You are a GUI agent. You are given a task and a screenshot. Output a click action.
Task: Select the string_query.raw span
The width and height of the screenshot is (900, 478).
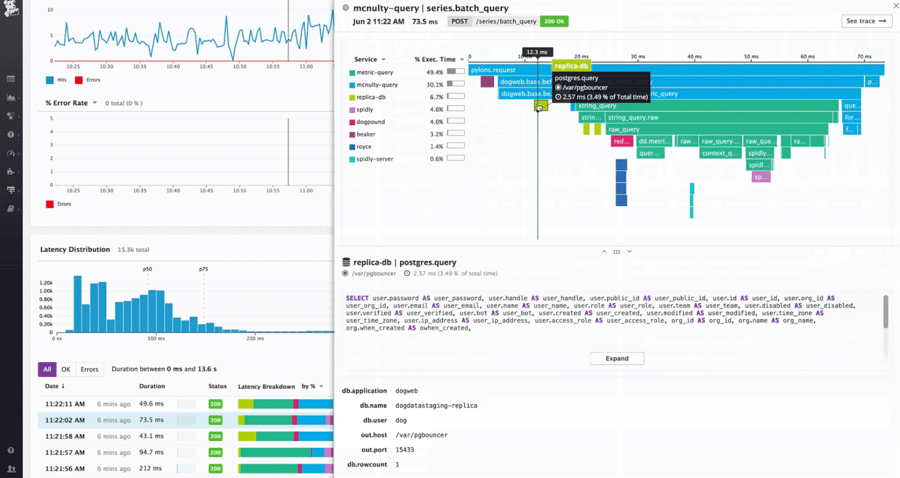click(719, 118)
